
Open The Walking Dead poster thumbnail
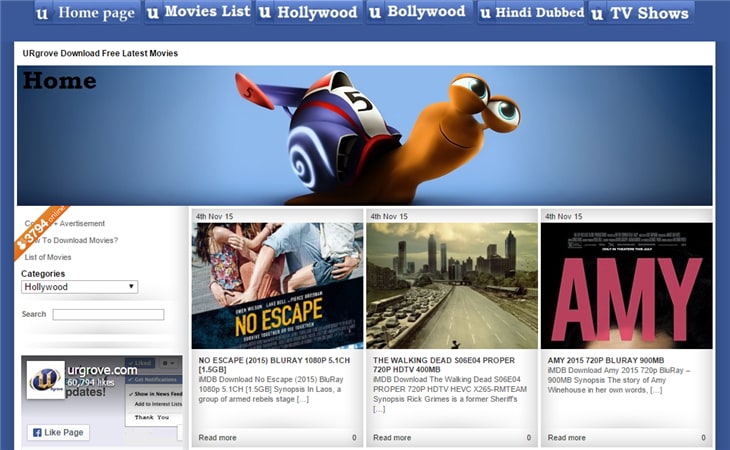pos(452,286)
